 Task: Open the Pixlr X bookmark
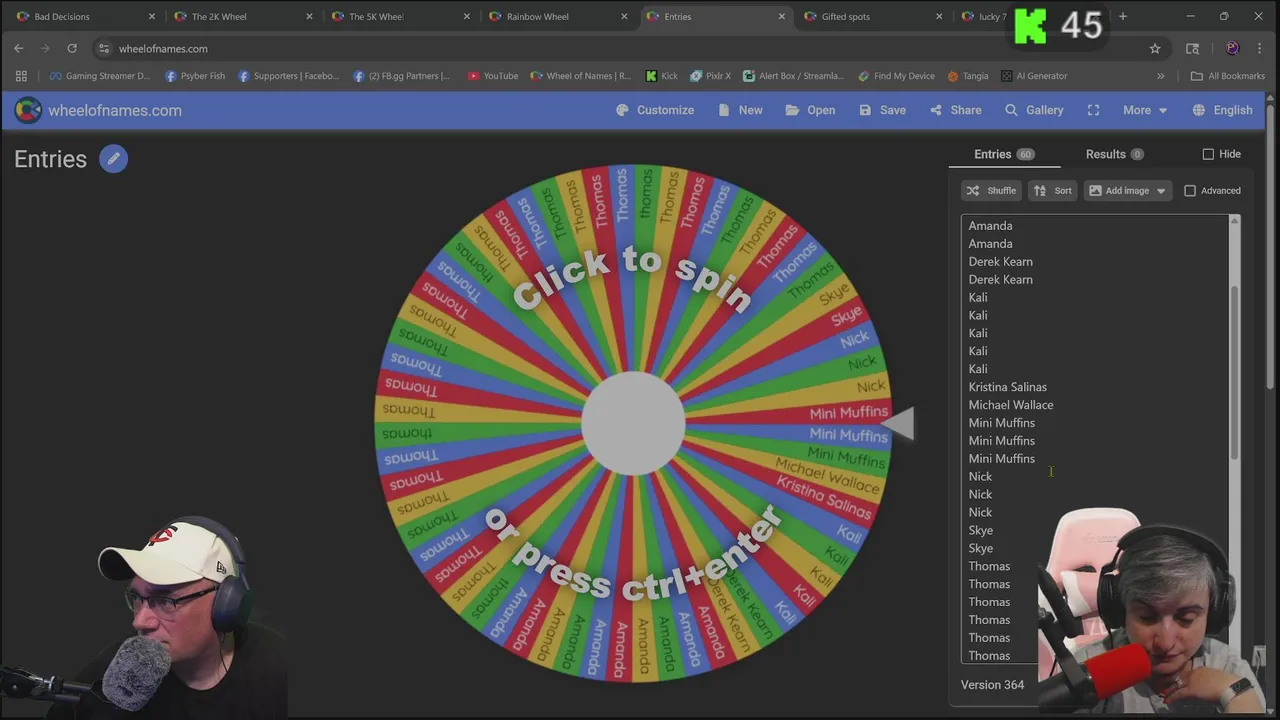tap(709, 76)
